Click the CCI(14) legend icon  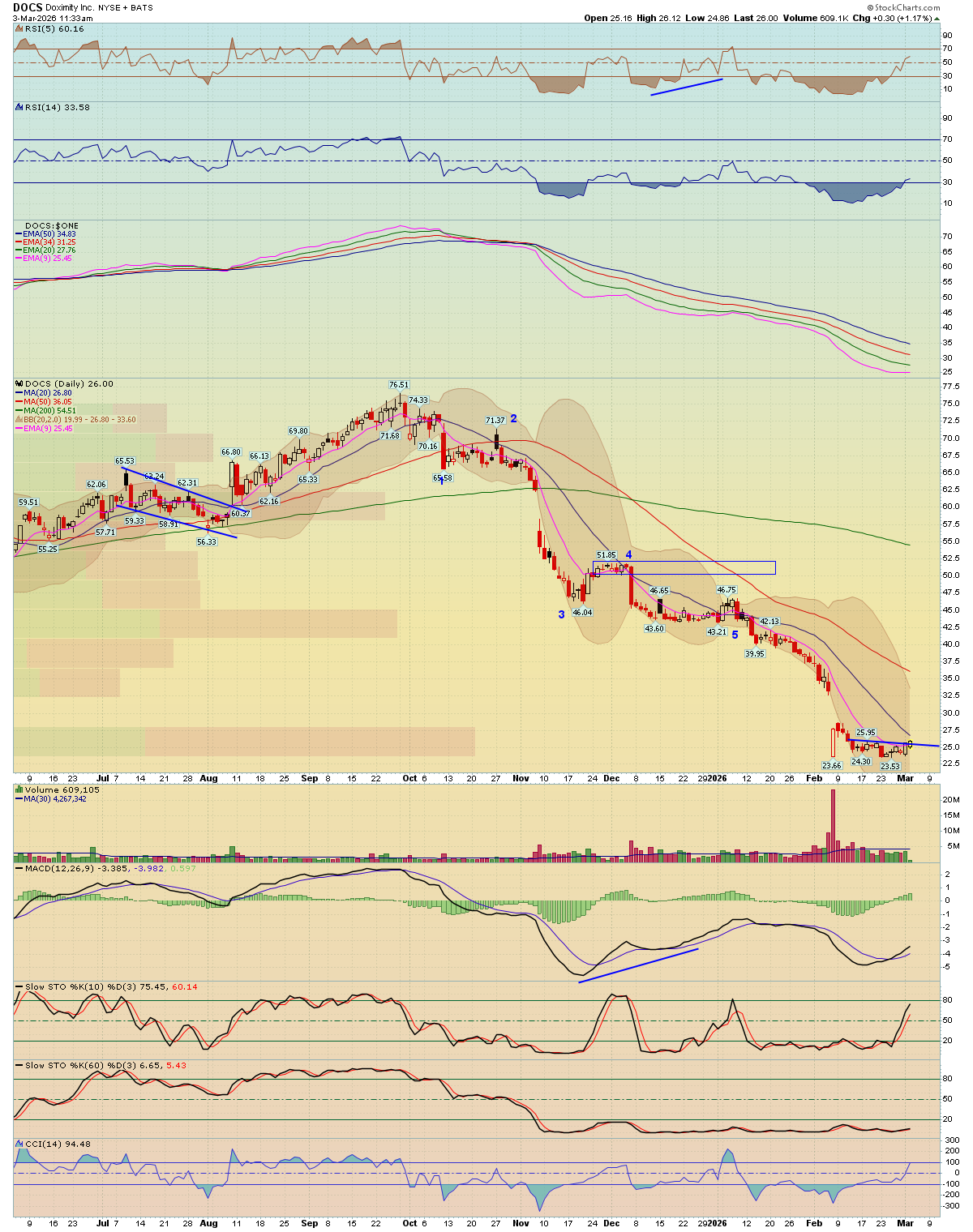click(19, 1144)
